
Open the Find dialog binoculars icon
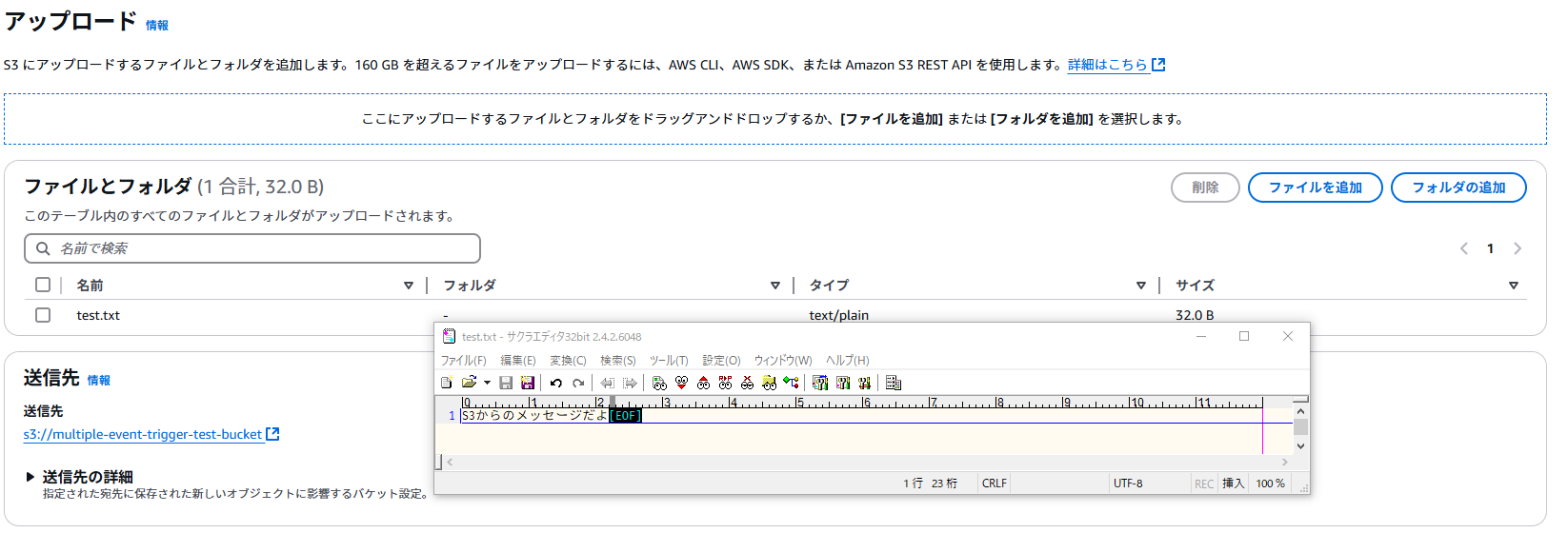coord(659,383)
